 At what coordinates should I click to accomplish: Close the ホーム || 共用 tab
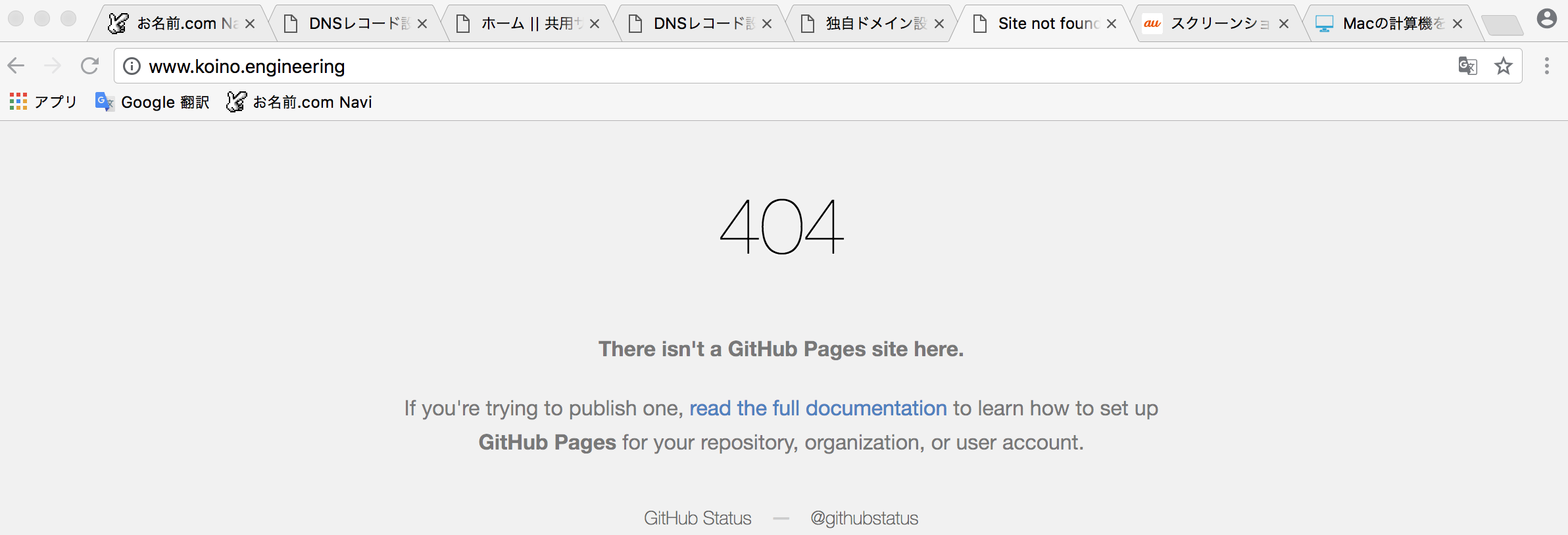pyautogui.click(x=595, y=24)
